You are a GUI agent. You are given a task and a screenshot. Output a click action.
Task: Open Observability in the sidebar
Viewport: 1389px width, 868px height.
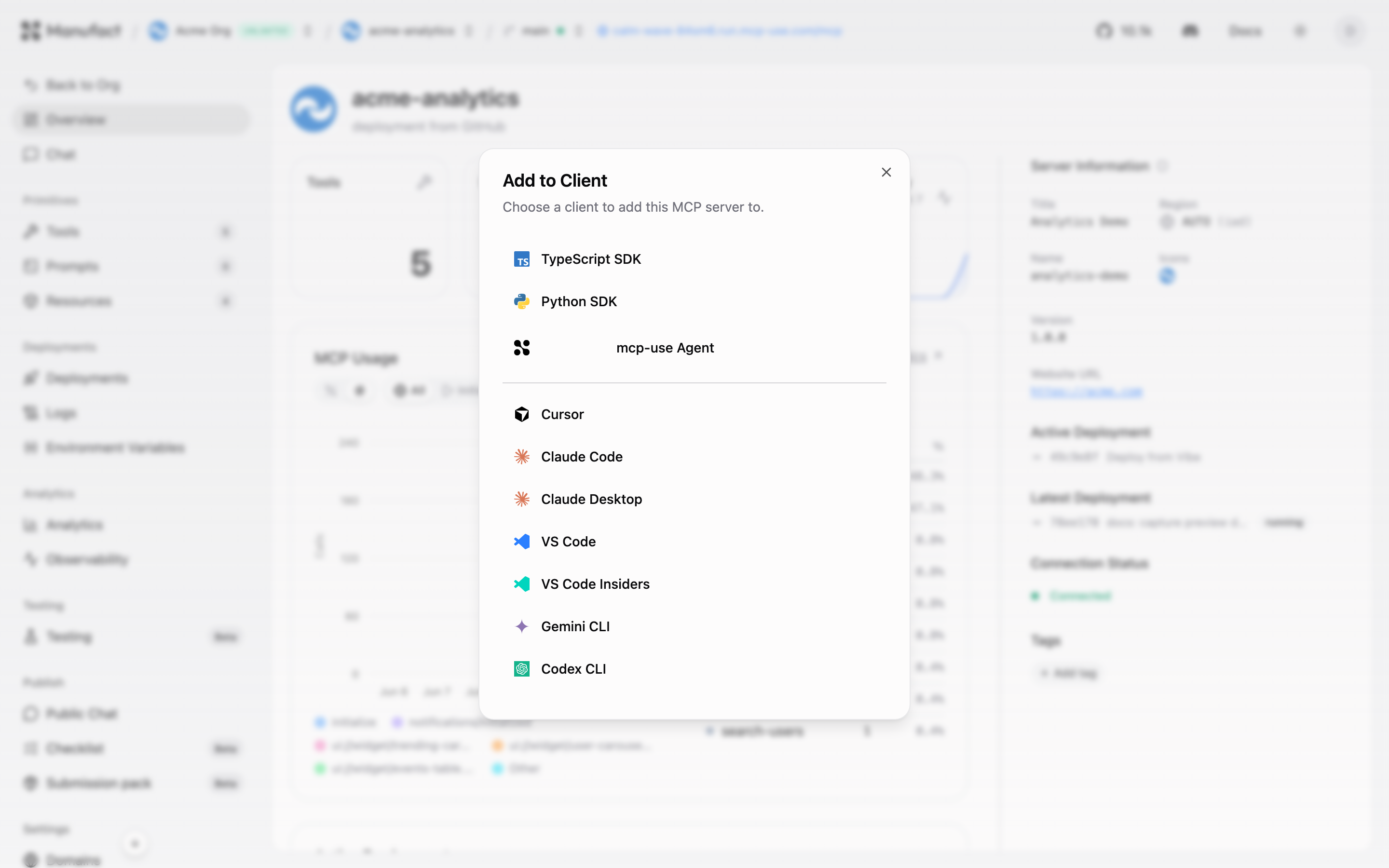tap(132, 560)
